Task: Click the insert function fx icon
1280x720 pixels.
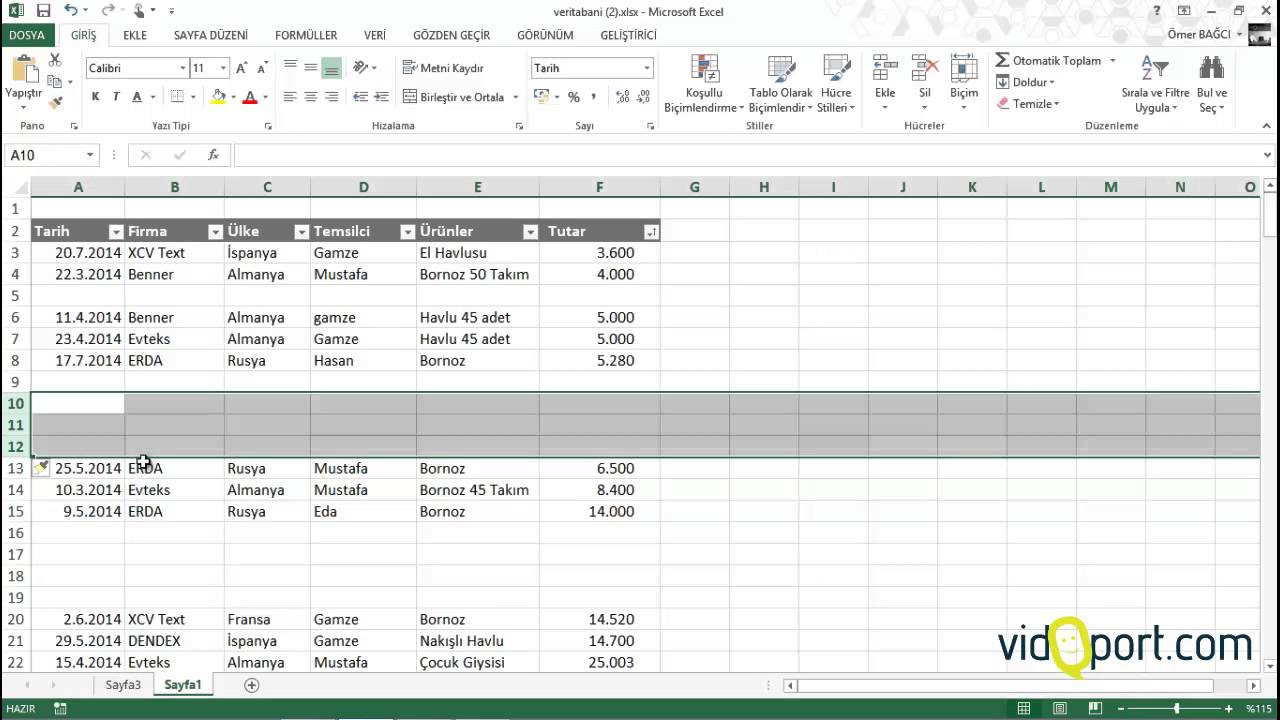Action: click(213, 155)
